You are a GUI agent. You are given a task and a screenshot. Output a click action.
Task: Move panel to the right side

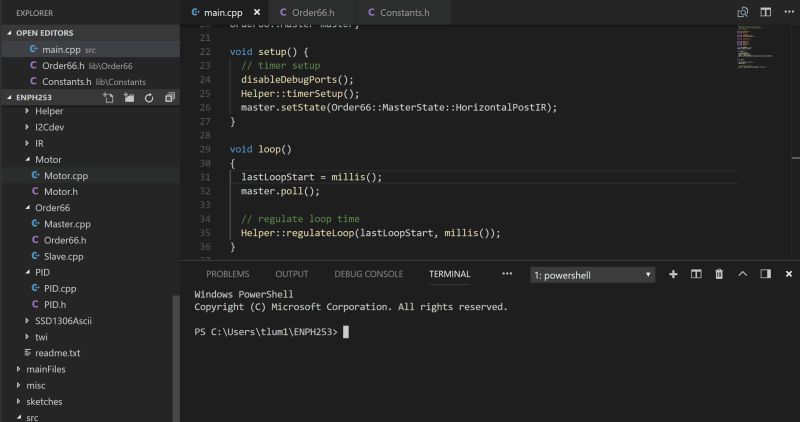pos(765,275)
